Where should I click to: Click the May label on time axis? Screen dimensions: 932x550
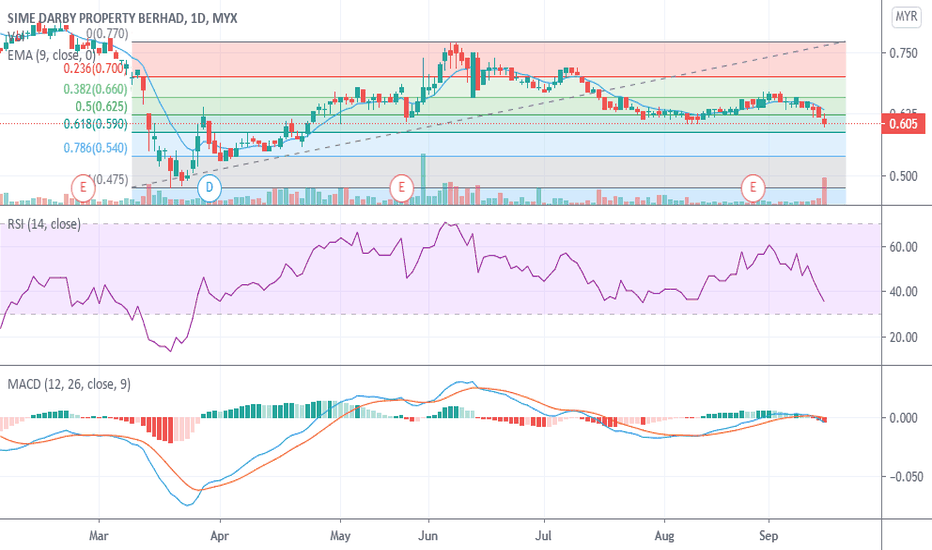(x=340, y=536)
